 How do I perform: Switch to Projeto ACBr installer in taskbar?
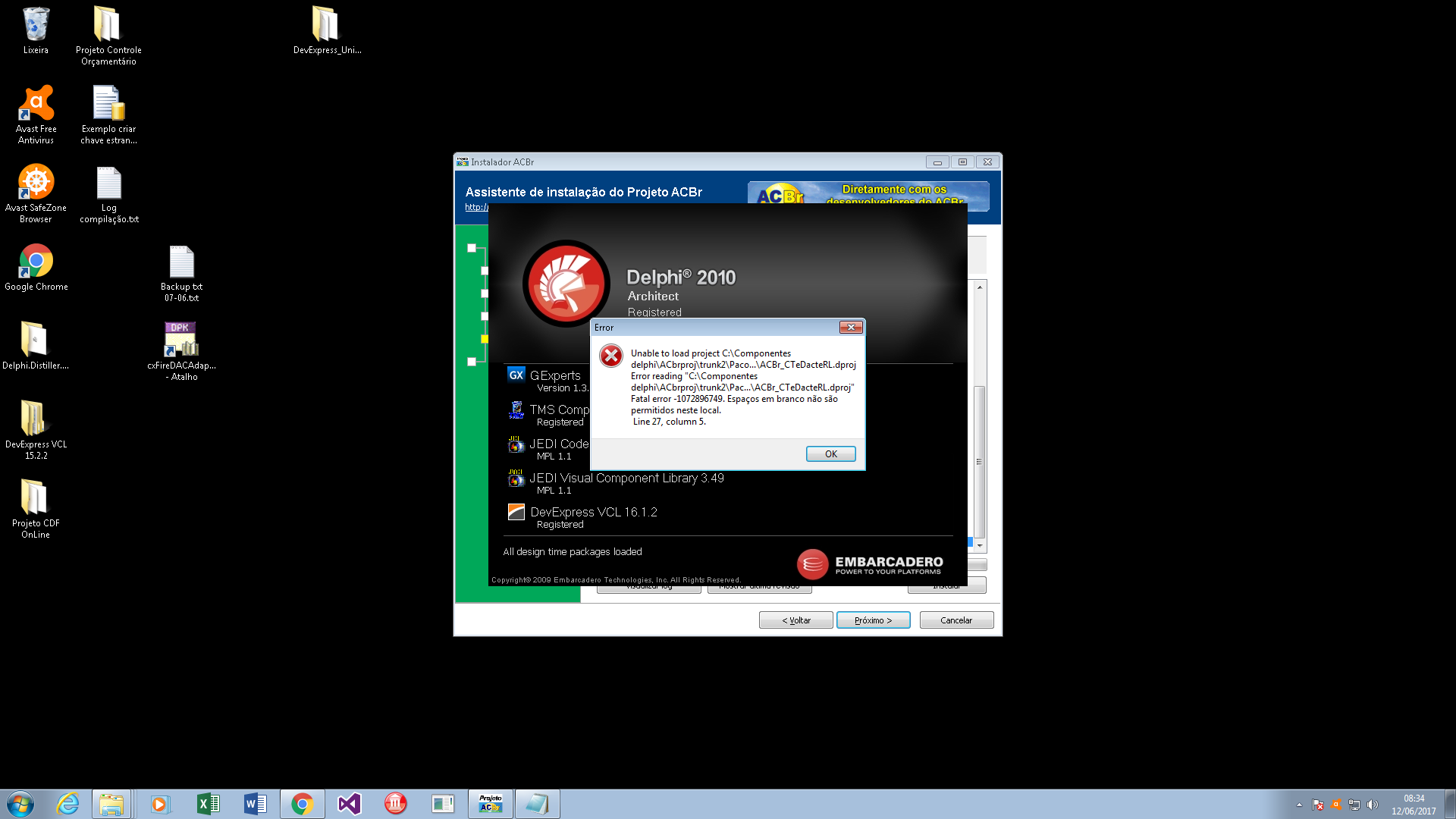click(x=491, y=804)
